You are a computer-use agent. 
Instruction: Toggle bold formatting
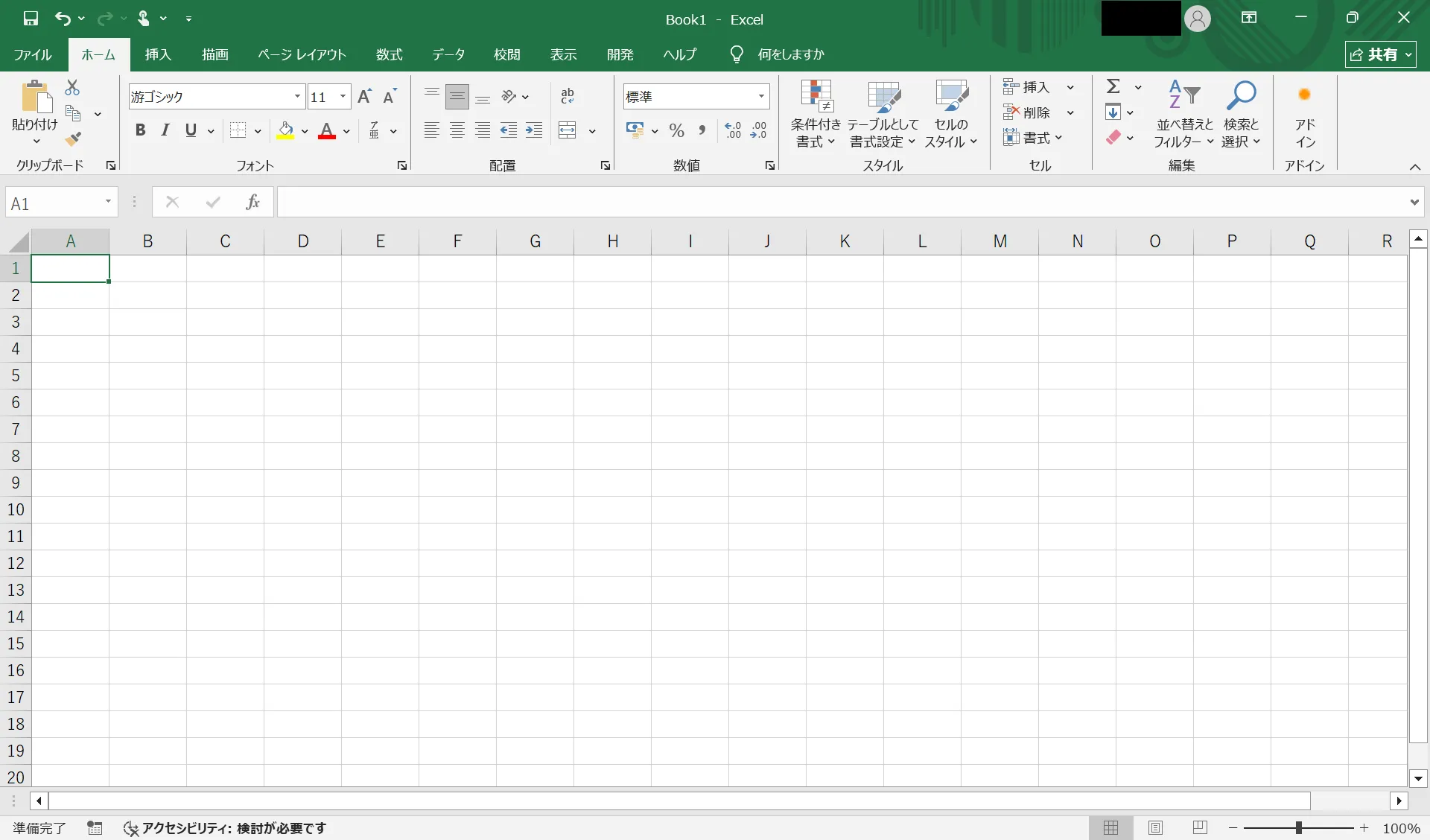(140, 131)
